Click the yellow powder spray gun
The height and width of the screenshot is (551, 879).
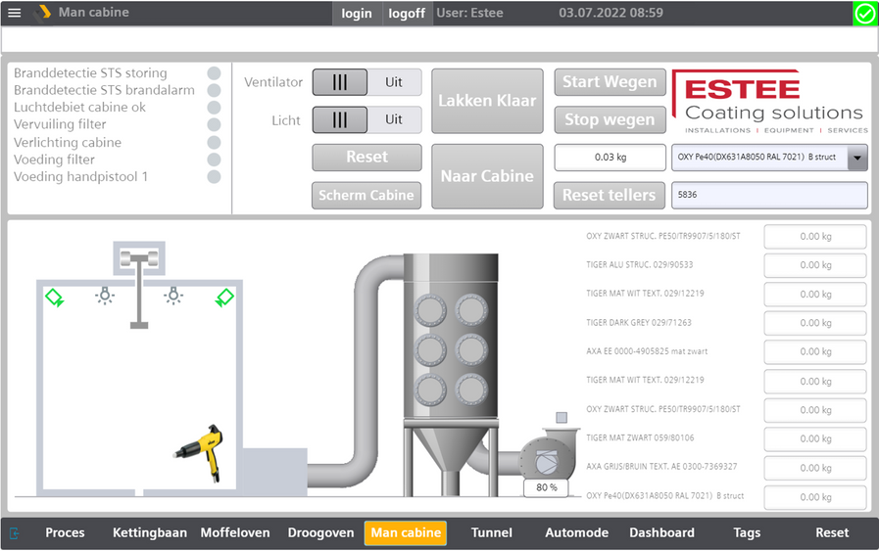200,453
